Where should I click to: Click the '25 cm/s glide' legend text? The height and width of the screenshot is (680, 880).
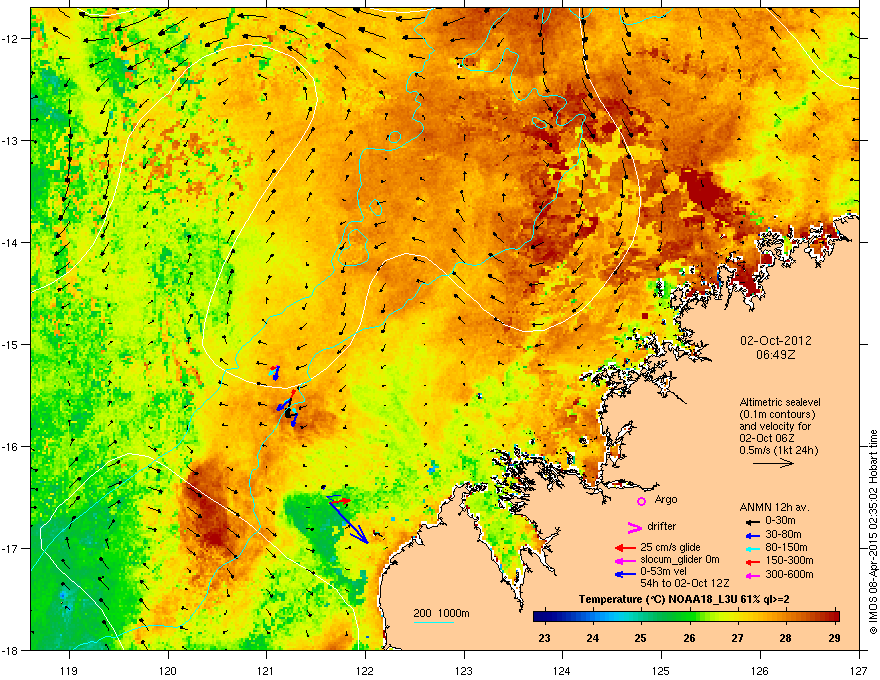coord(670,547)
